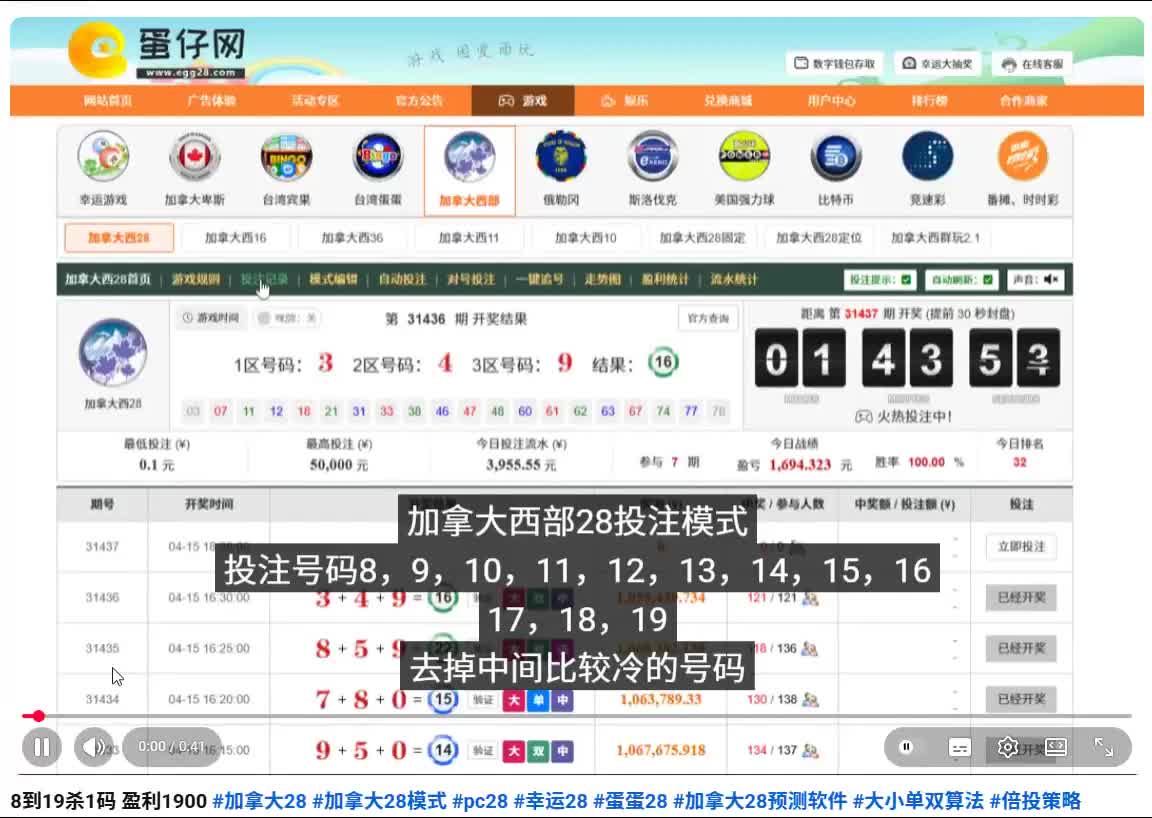Screen dimensions: 1152x818
Task: Click the 数字钱包存取 button
Action: tap(835, 64)
